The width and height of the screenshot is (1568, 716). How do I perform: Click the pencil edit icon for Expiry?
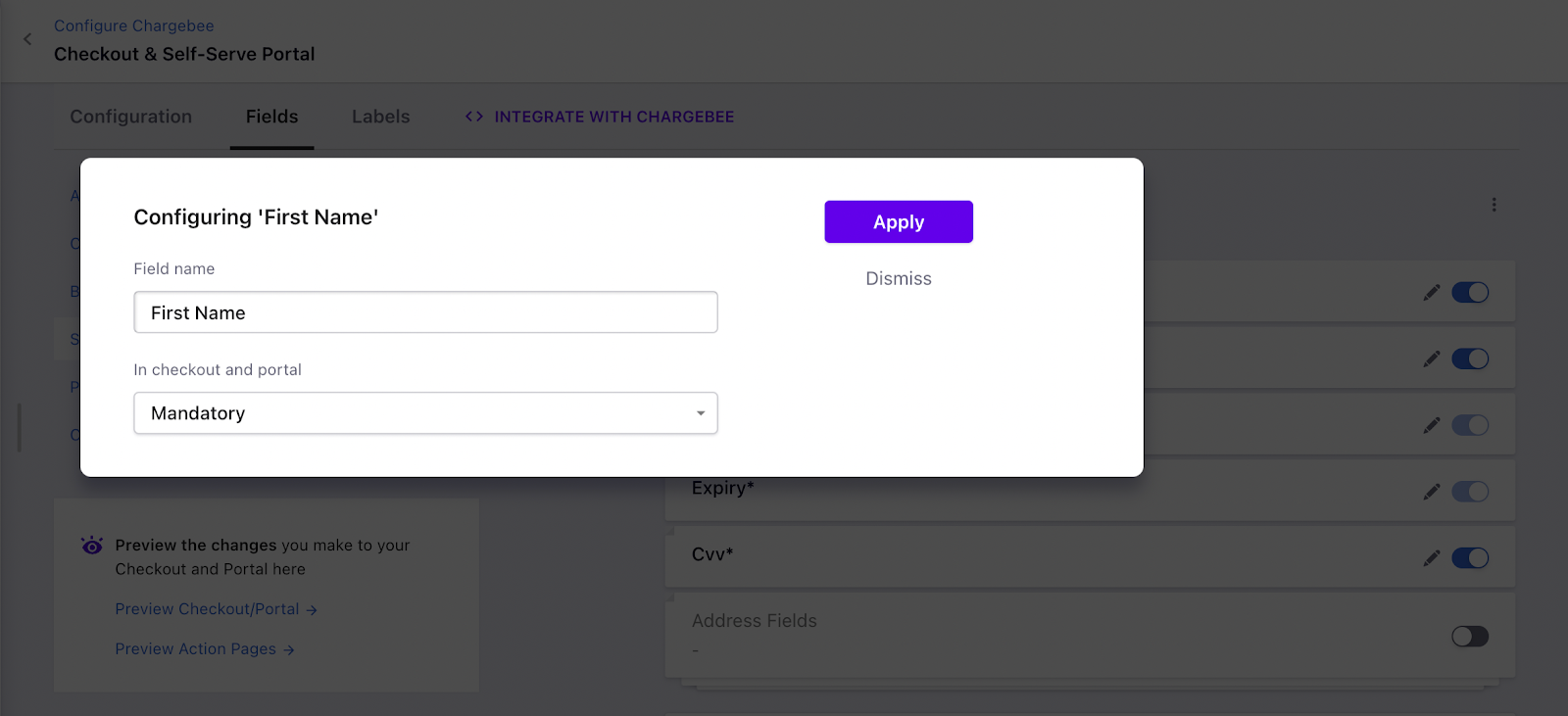point(1432,492)
